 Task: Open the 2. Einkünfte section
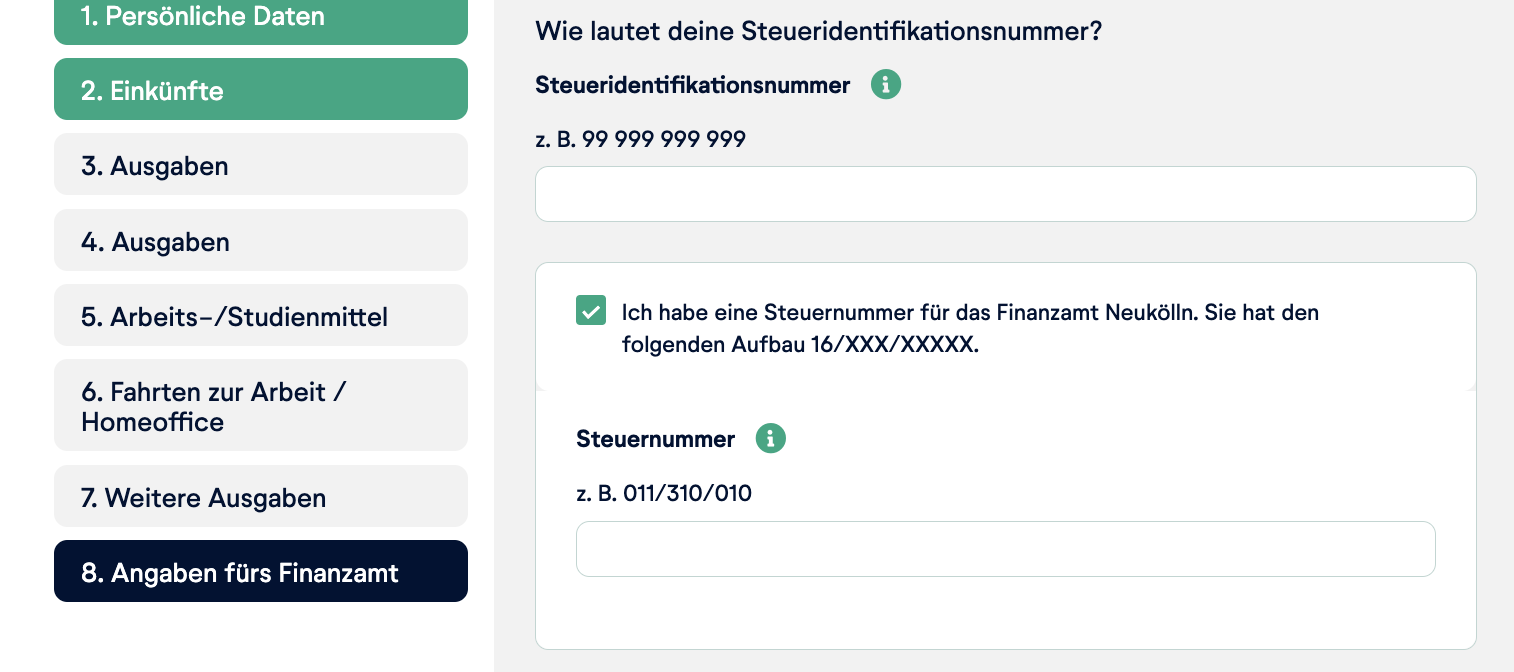pos(260,90)
